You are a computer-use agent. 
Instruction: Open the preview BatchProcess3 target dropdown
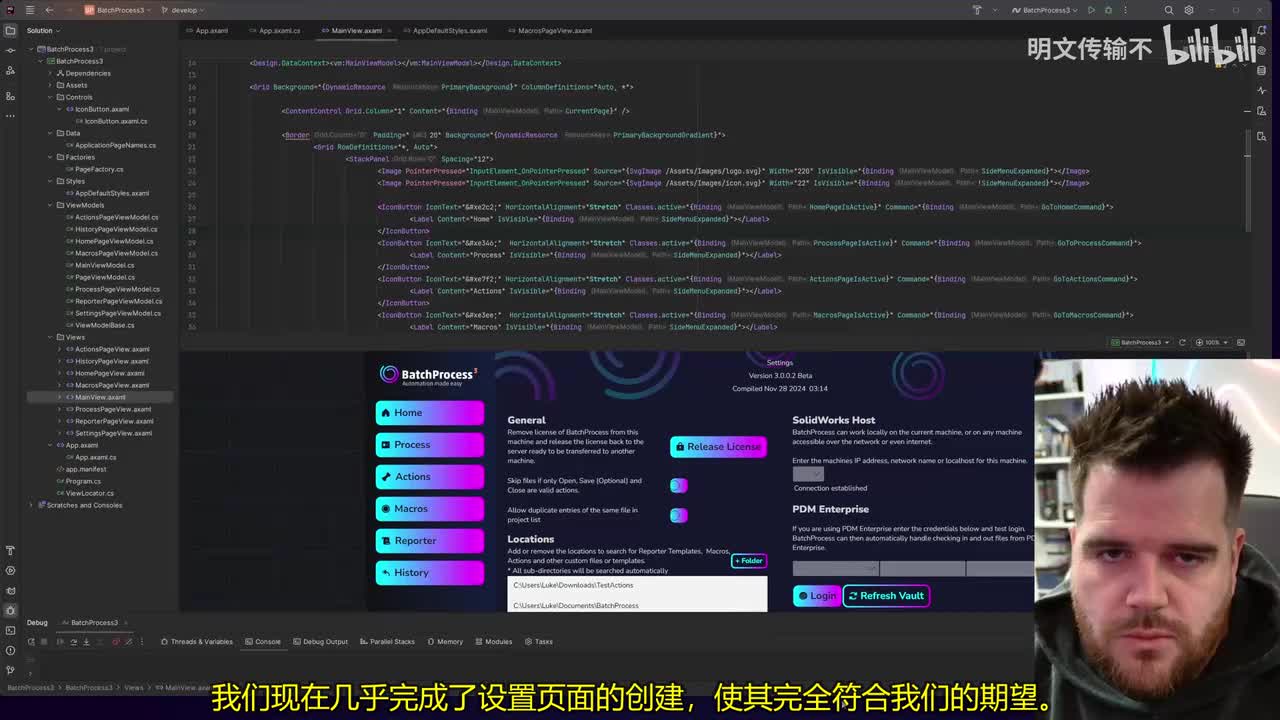click(1142, 342)
